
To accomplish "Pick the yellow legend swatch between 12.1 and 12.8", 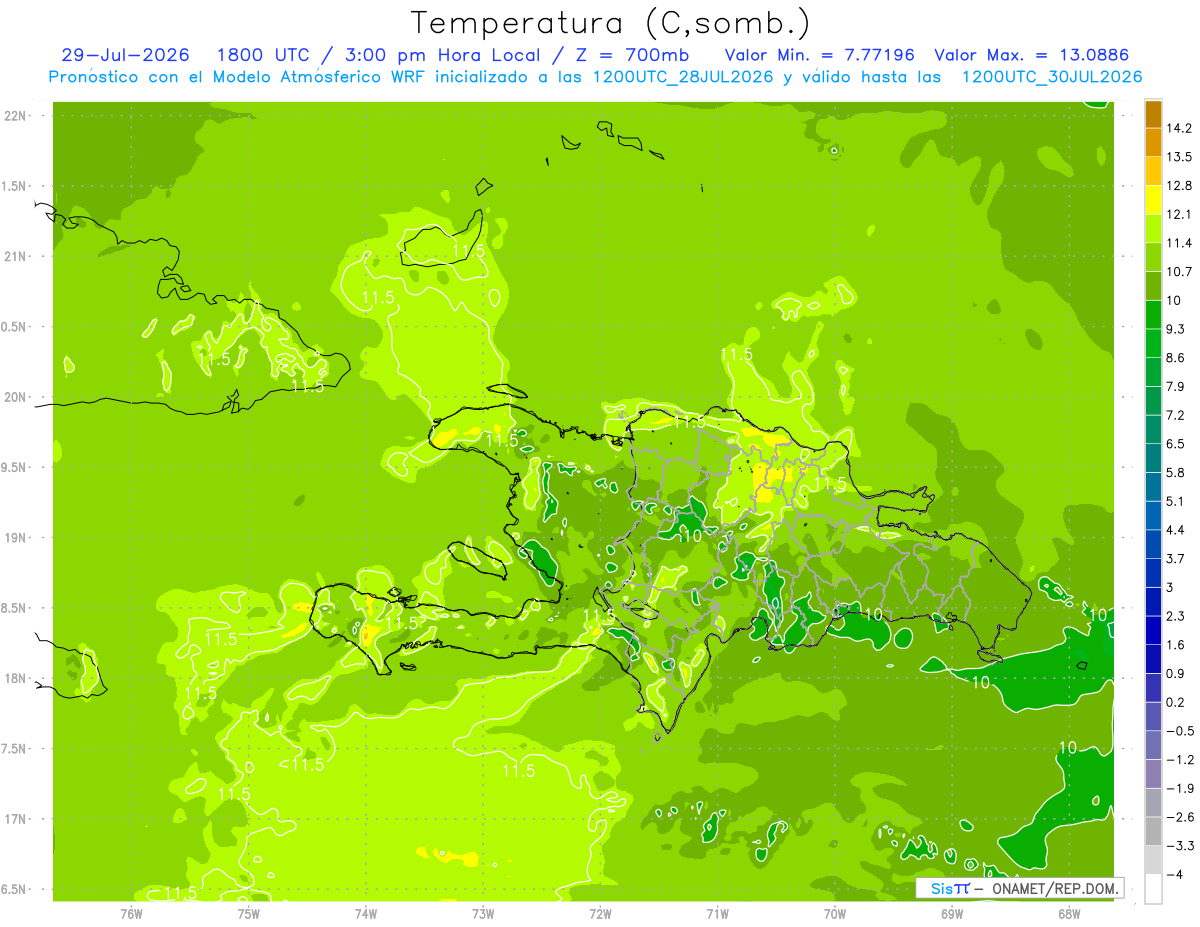I will (x=1153, y=200).
